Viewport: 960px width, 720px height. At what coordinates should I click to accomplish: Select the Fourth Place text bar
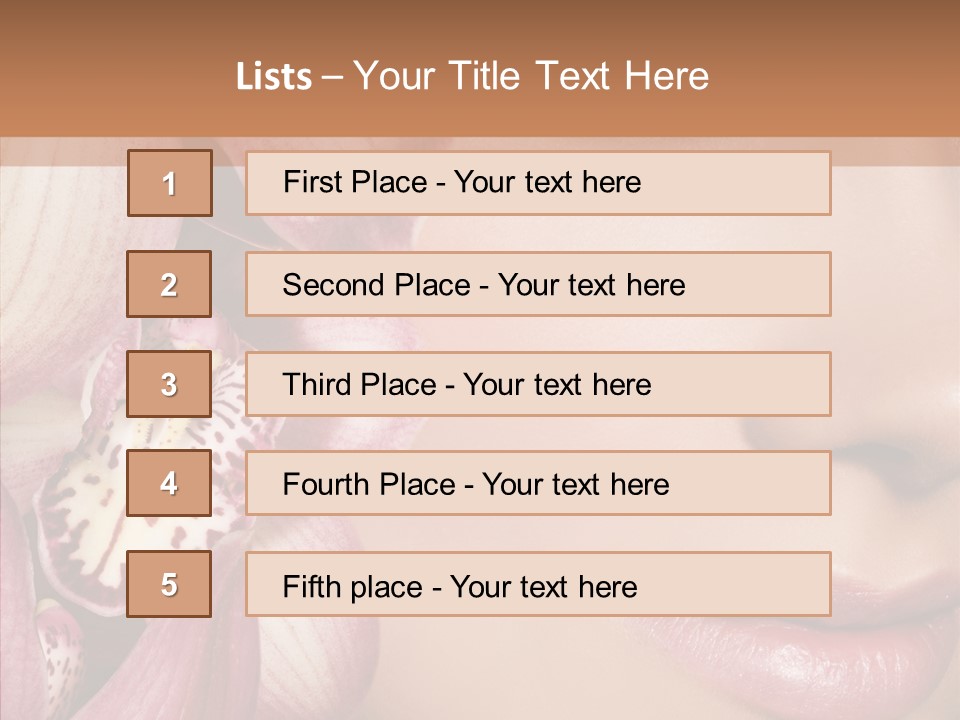pyautogui.click(x=538, y=484)
